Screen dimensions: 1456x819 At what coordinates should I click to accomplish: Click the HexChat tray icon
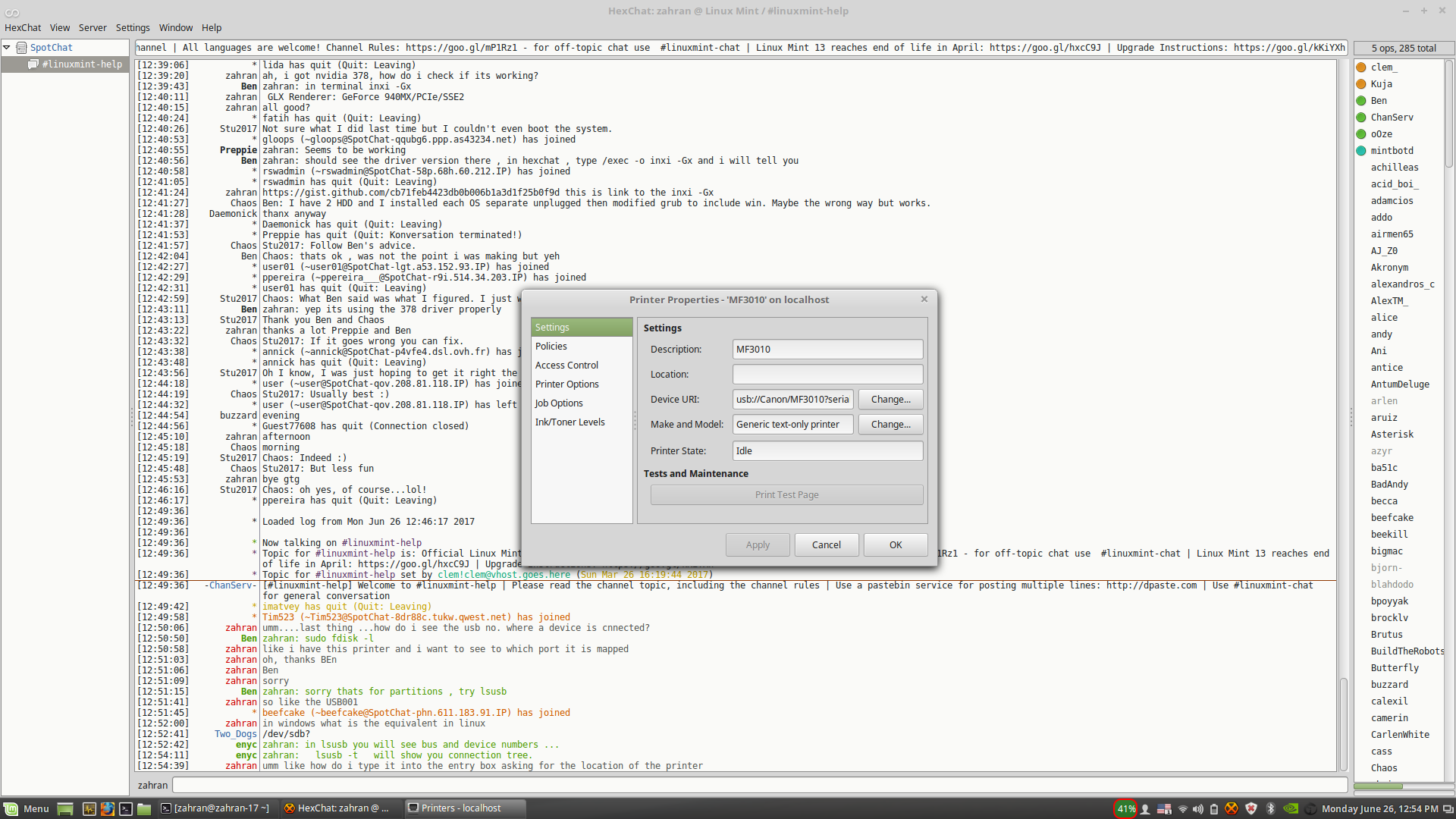1232,808
